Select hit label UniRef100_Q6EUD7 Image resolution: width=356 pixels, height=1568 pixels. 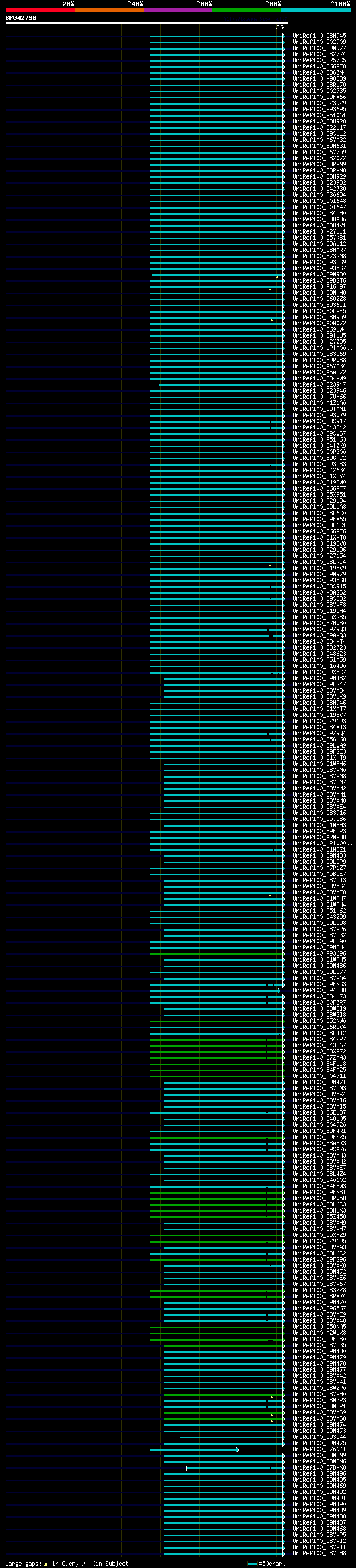click(x=319, y=1112)
